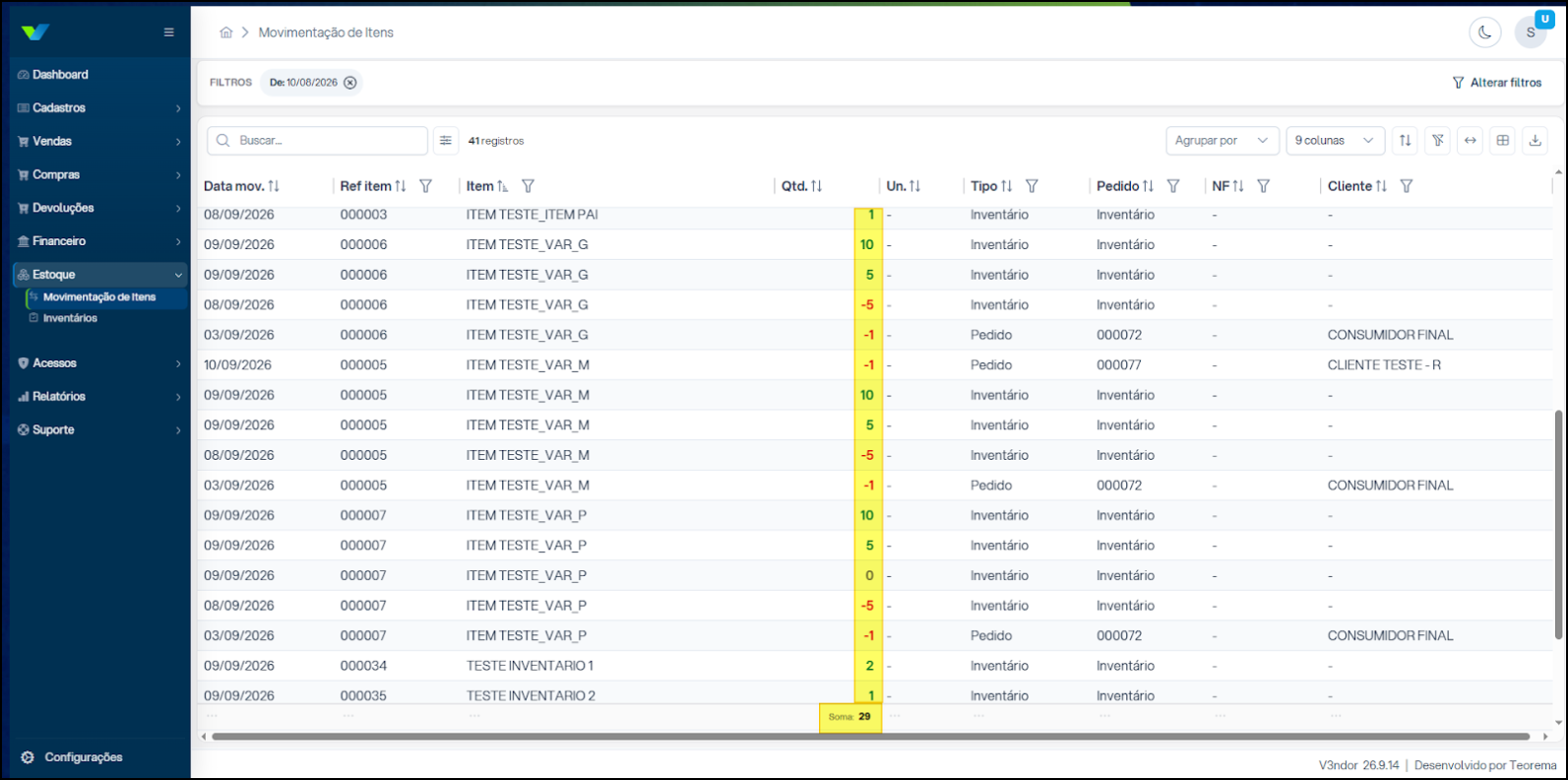
Task: Click the sort order arrows toolbar icon
Action: point(1406,141)
